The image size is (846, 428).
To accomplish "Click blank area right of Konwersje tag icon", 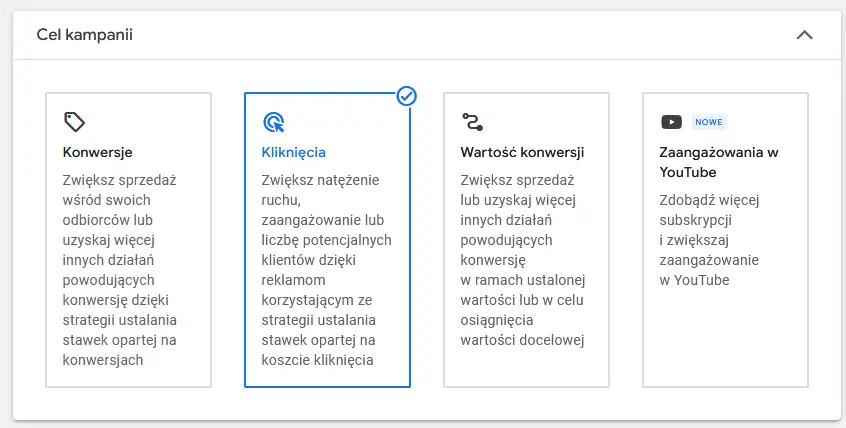I will tap(146, 122).
